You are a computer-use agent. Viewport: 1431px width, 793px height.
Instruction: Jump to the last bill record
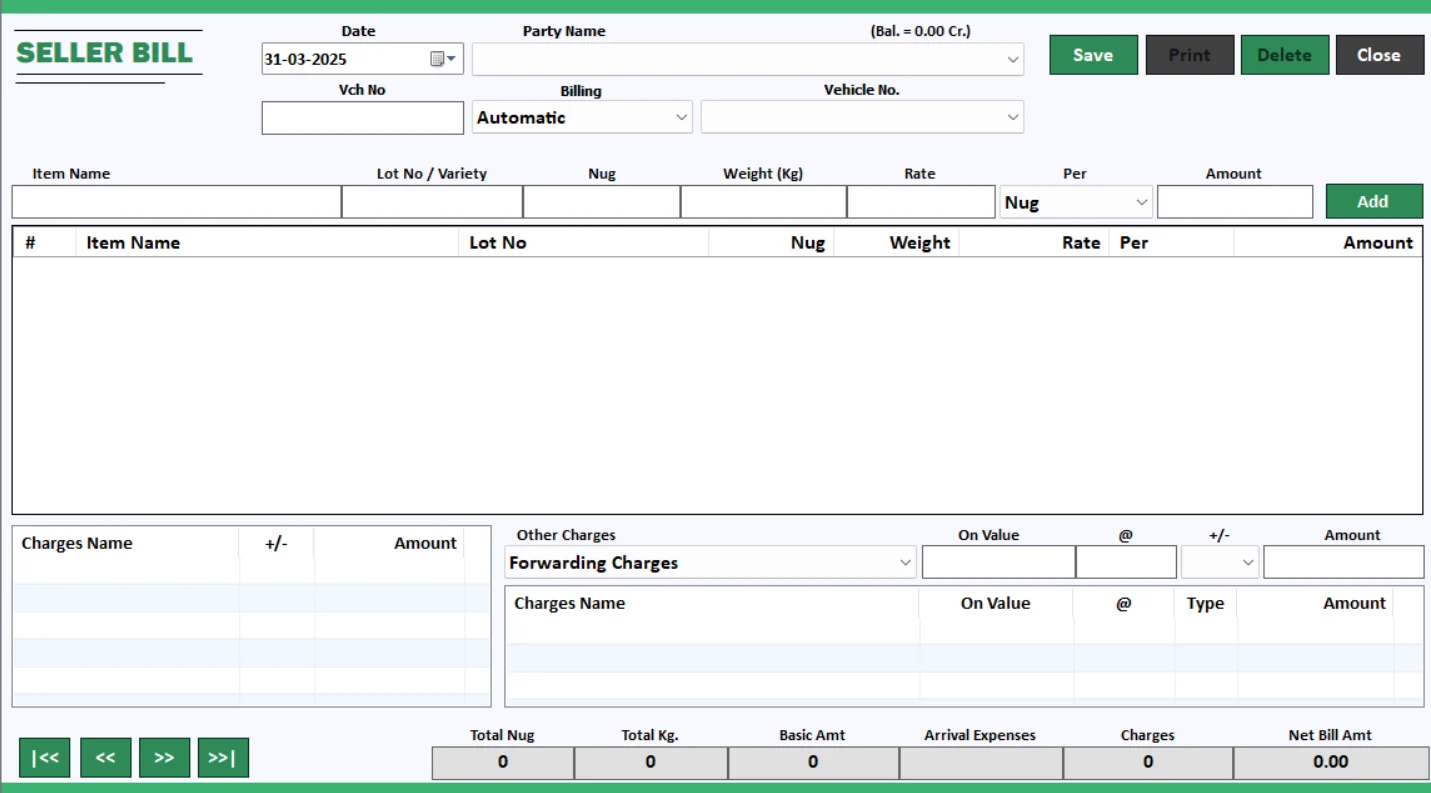click(223, 758)
